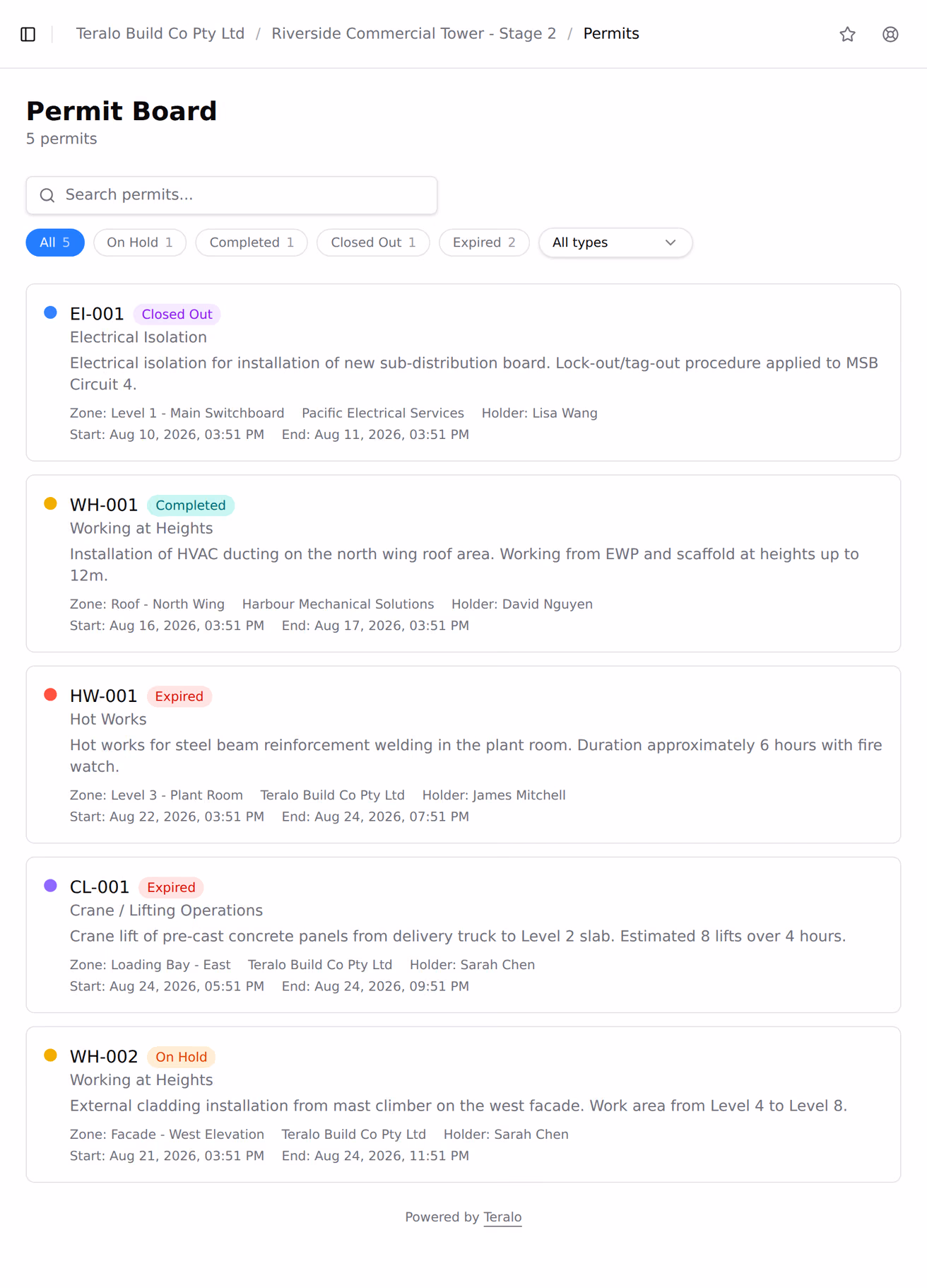Open the All types dropdown
This screenshot has height=1288, width=927.
[615, 242]
